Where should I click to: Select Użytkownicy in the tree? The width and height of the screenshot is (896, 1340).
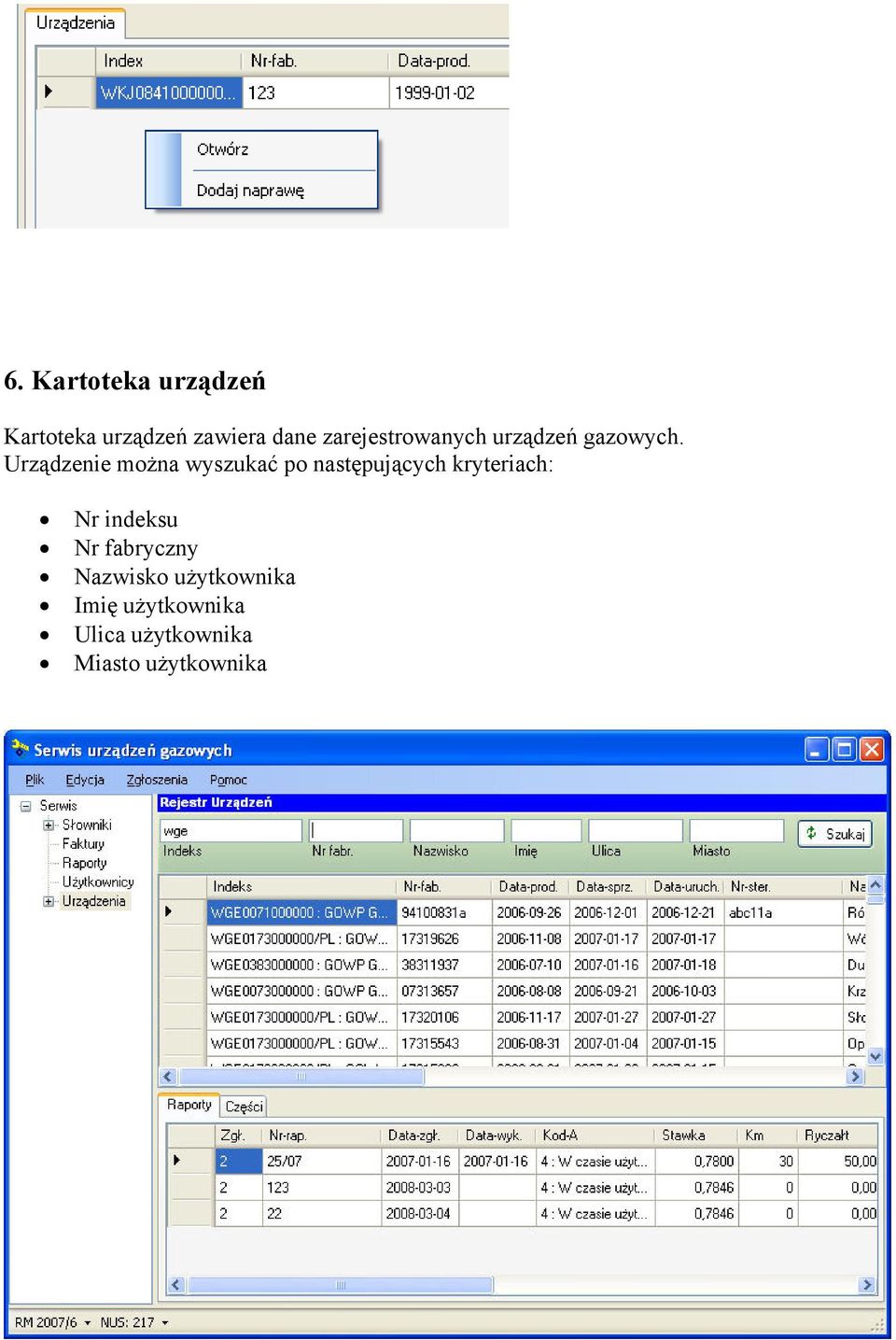tap(98, 882)
